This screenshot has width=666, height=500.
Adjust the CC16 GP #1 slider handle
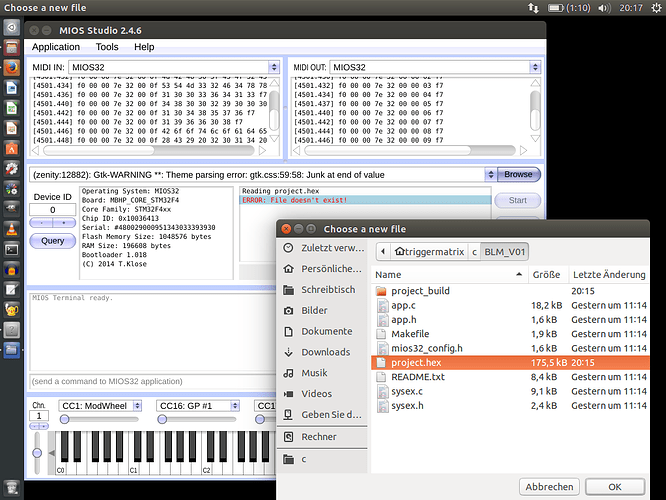click(162, 420)
